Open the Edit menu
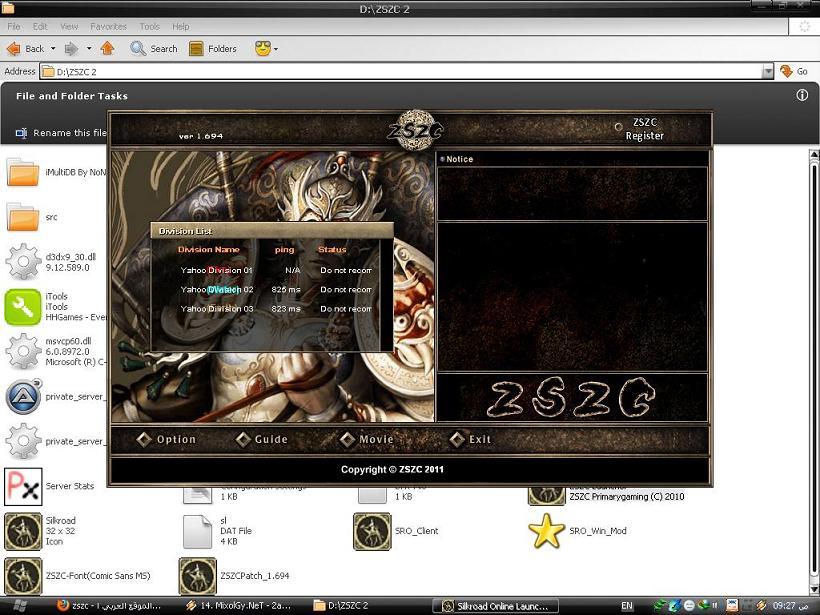 point(40,26)
